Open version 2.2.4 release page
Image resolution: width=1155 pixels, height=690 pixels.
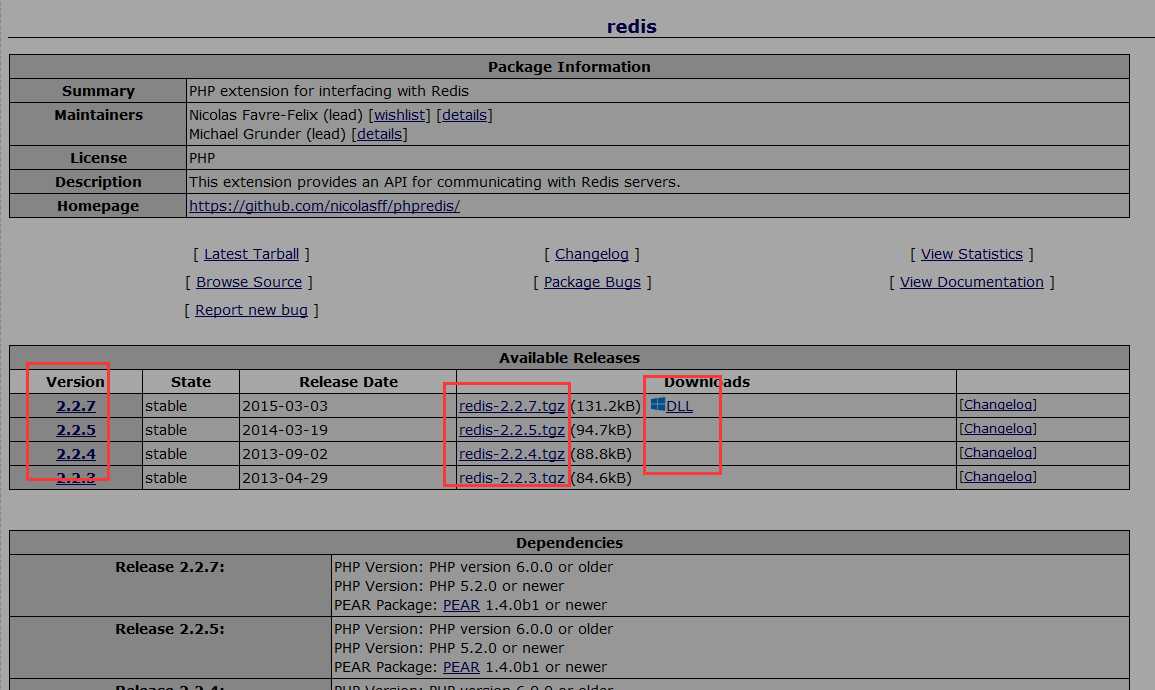pos(76,454)
